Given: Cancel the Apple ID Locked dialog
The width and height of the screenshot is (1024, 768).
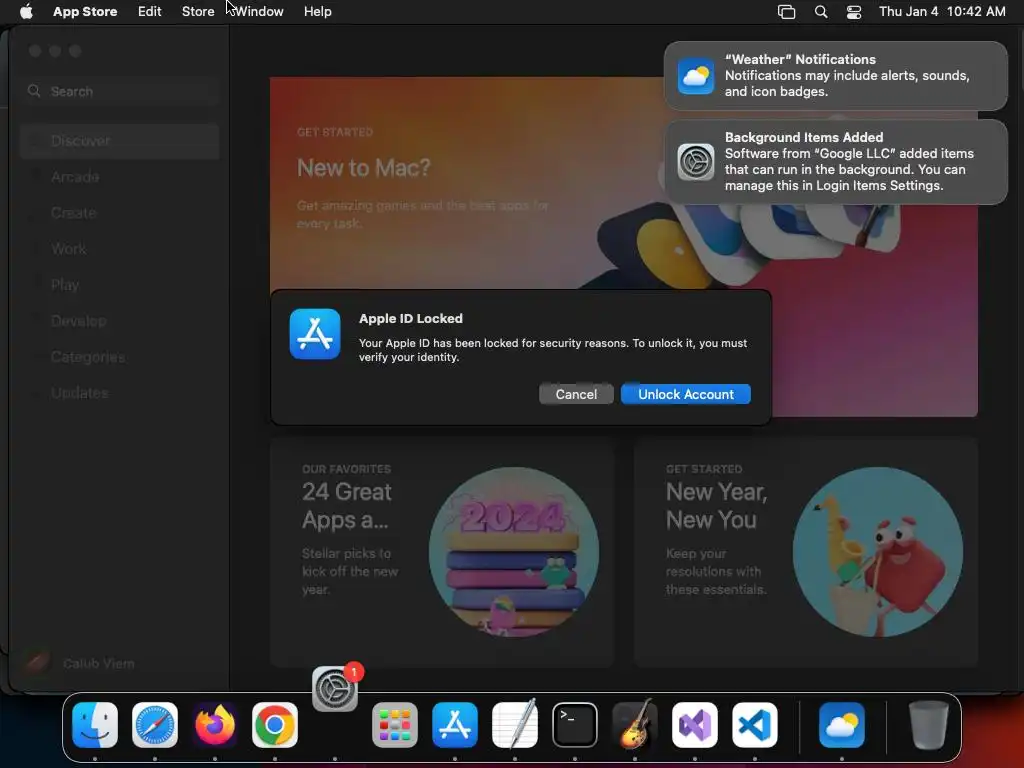Looking at the screenshot, I should [x=576, y=394].
